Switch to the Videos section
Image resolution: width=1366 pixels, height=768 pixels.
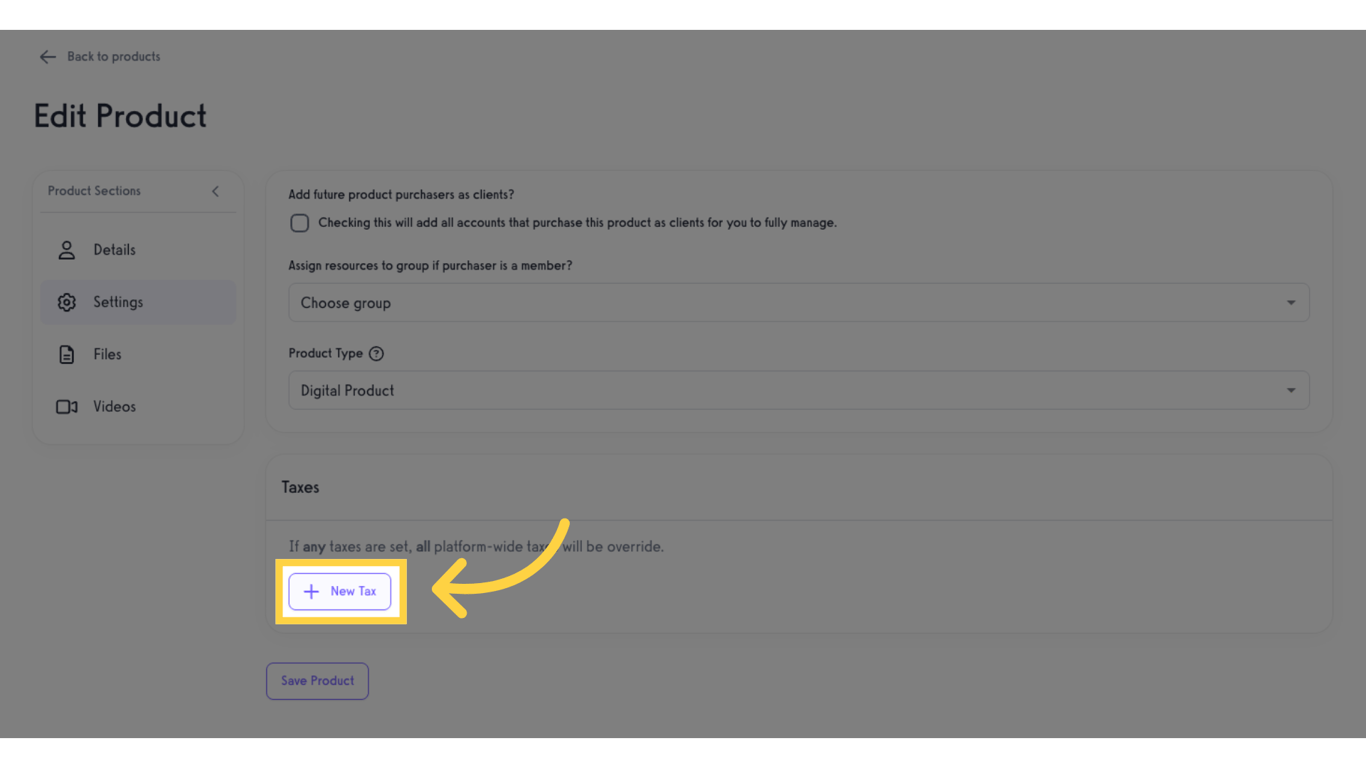(114, 406)
